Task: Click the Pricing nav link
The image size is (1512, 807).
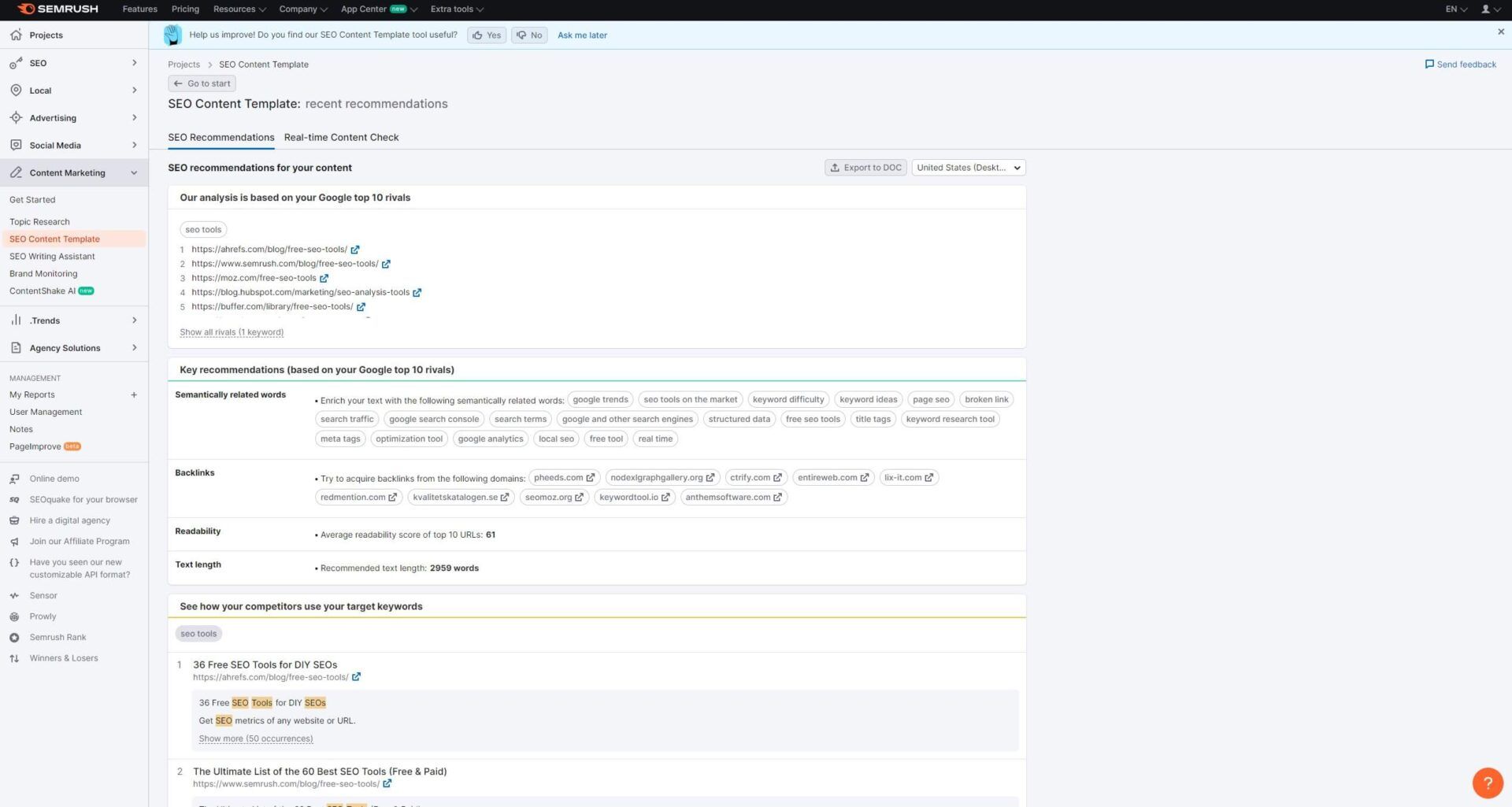Action: (x=185, y=9)
